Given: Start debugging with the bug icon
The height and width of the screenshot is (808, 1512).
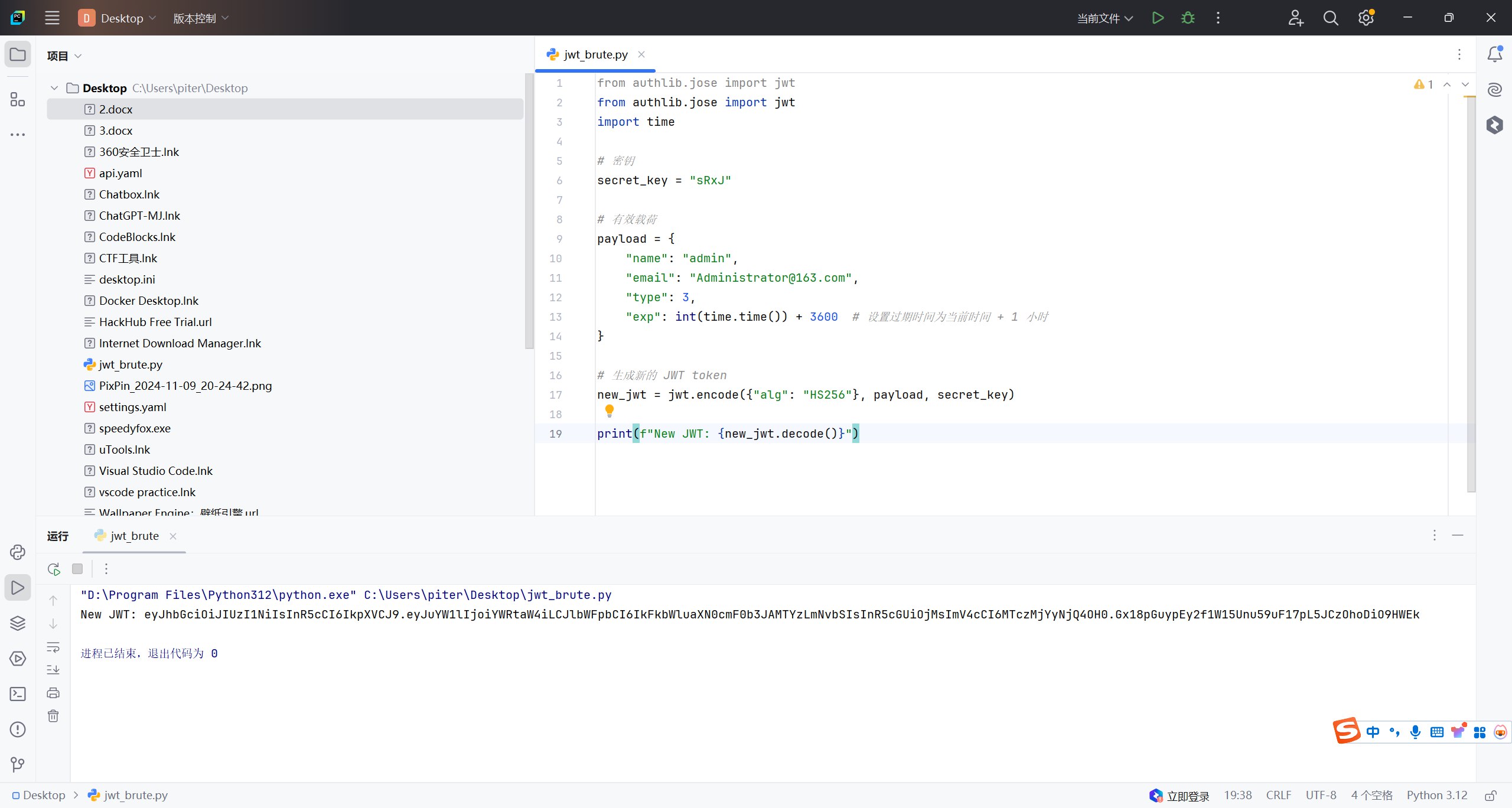Looking at the screenshot, I should 1188,18.
